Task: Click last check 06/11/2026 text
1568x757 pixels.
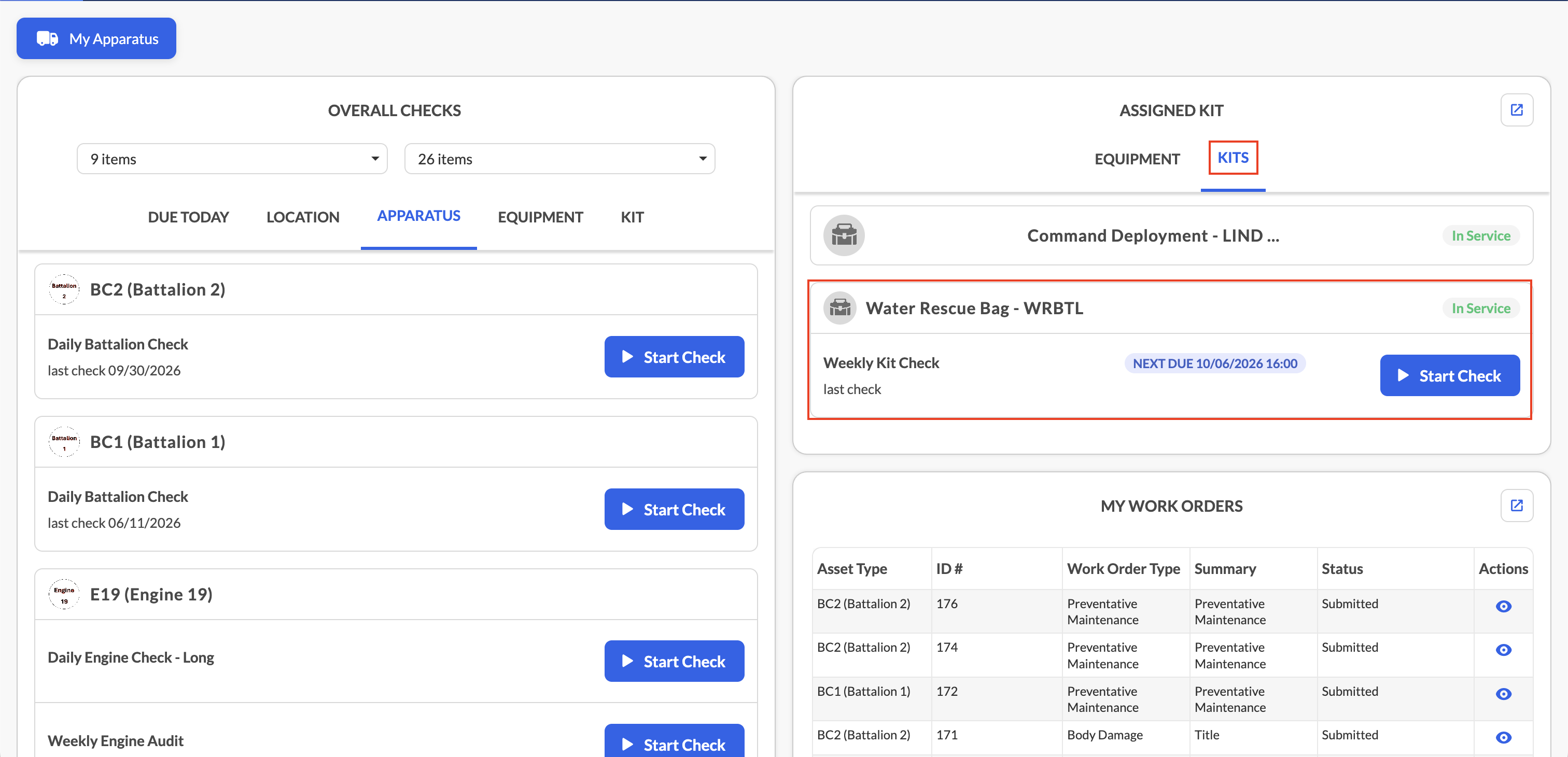Action: (114, 523)
